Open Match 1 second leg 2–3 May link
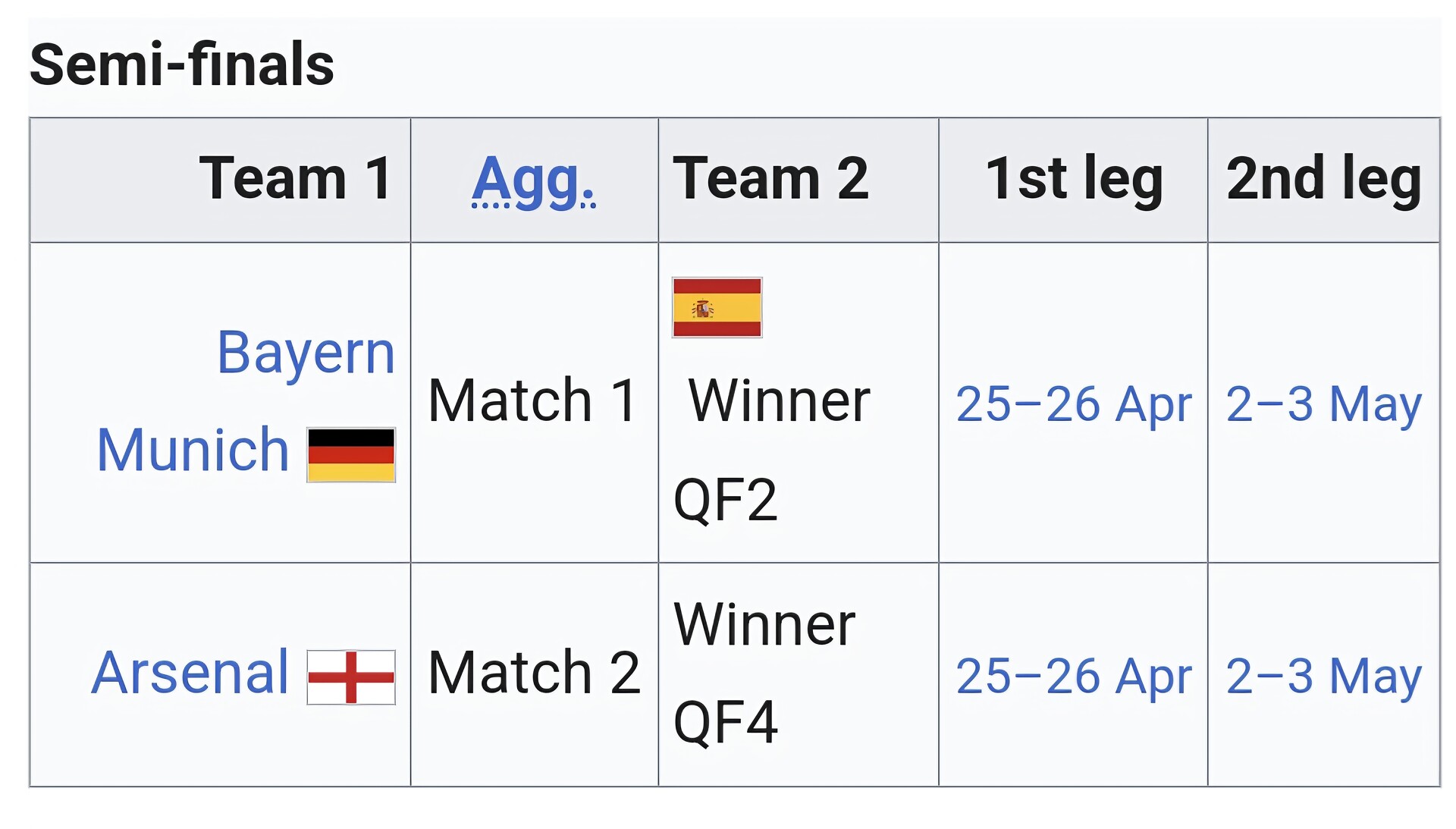 coord(1323,404)
